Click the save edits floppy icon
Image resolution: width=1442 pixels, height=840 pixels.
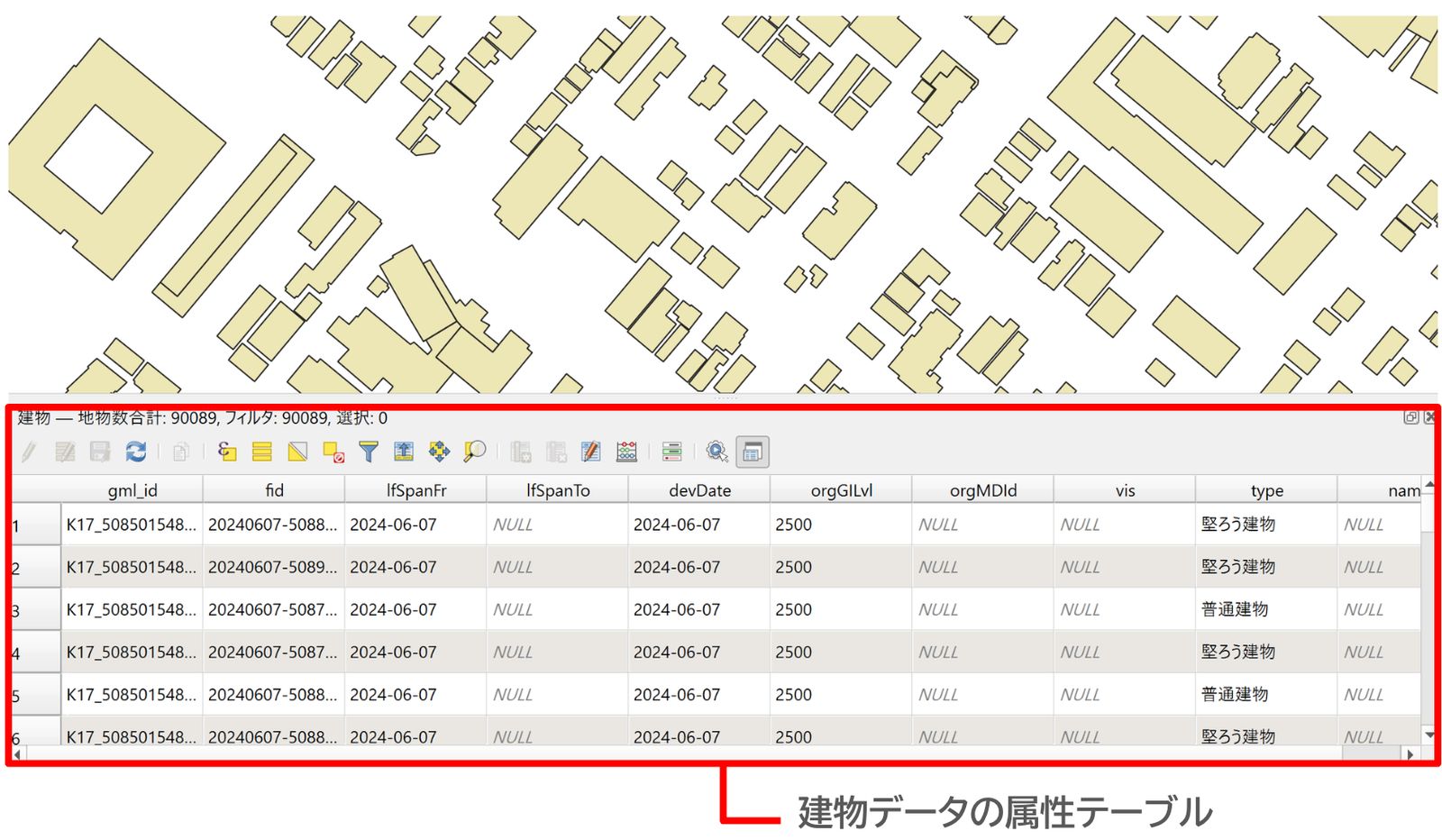100,452
